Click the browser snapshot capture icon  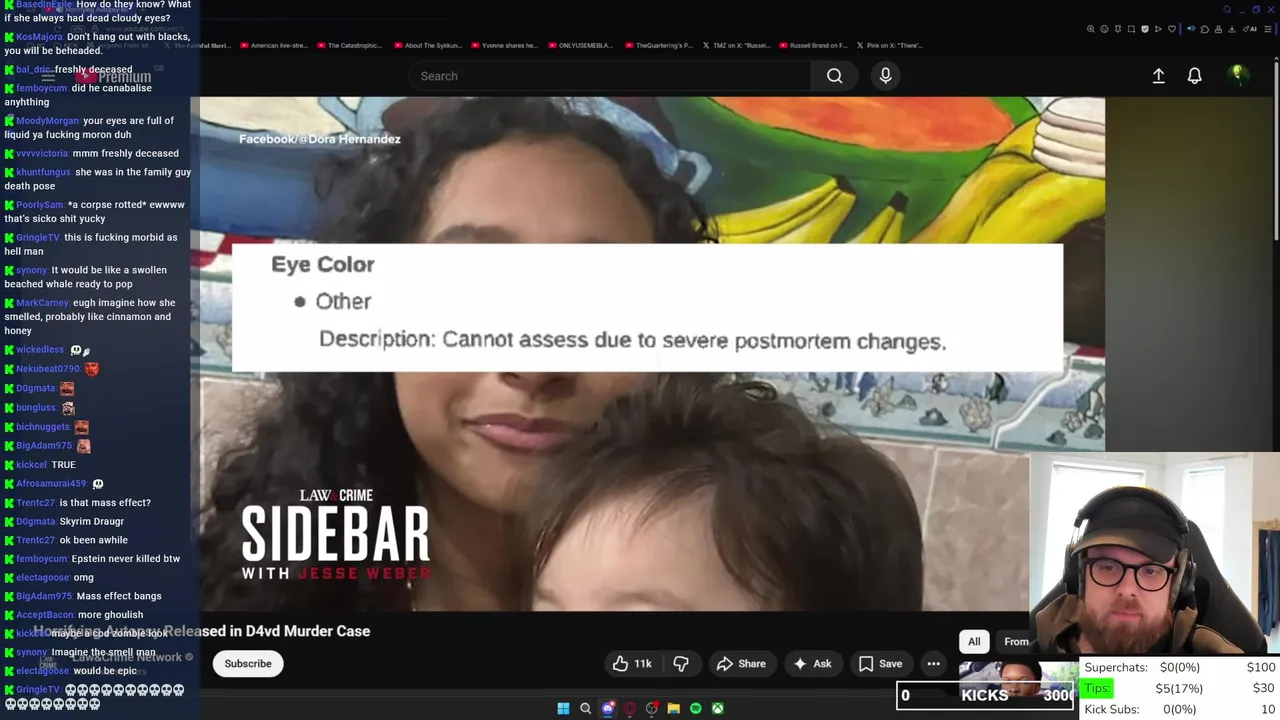(1131, 29)
